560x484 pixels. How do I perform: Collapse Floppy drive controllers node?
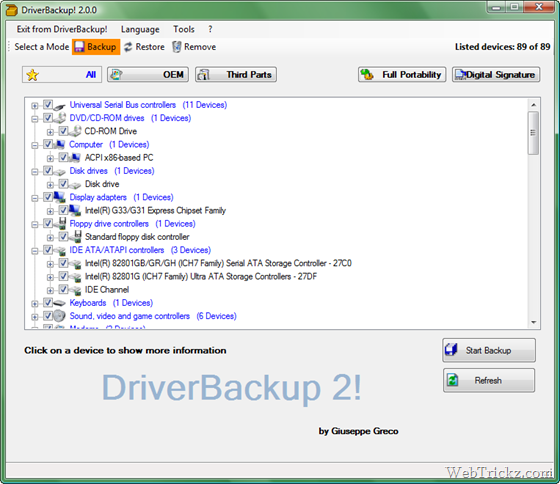35,225
